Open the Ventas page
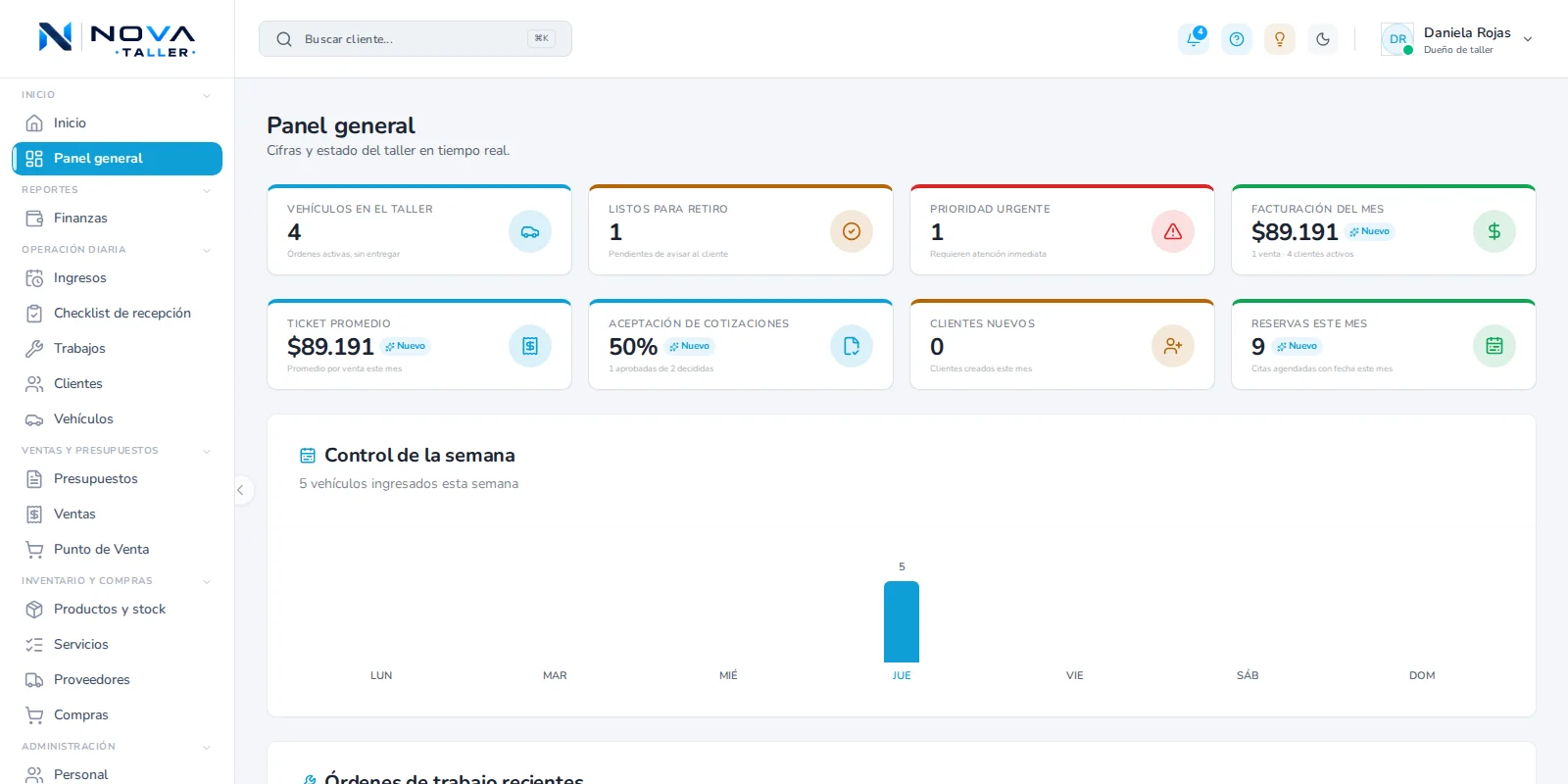This screenshot has width=1568, height=784. (117, 514)
